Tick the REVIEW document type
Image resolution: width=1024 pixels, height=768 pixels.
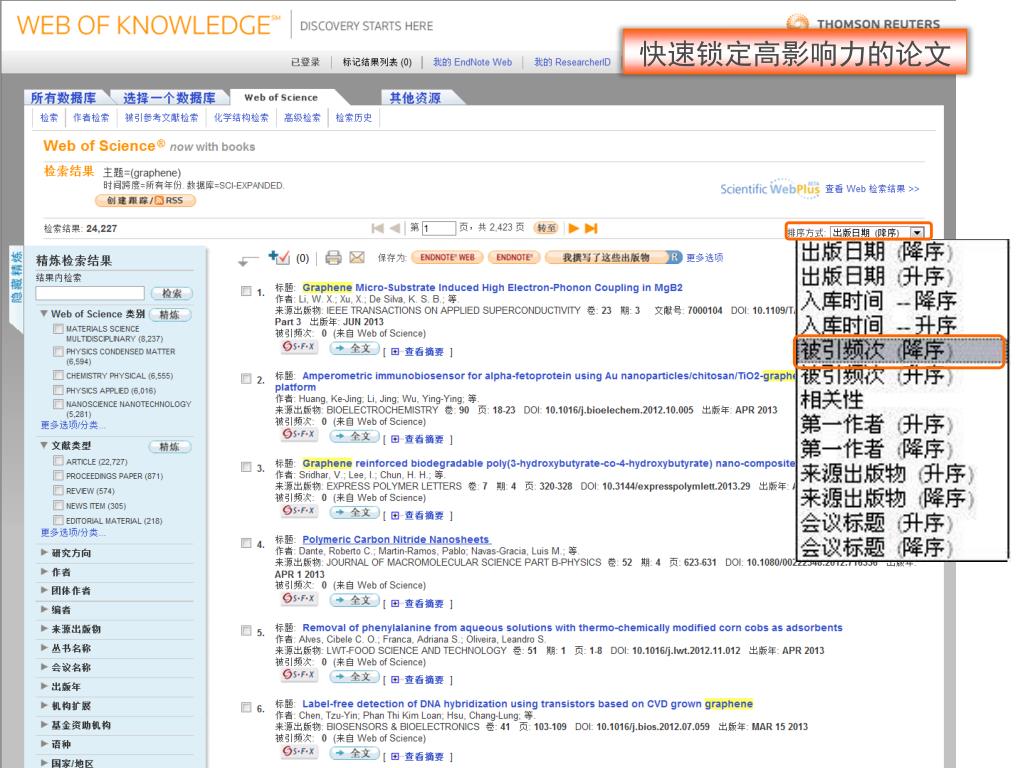click(58, 490)
